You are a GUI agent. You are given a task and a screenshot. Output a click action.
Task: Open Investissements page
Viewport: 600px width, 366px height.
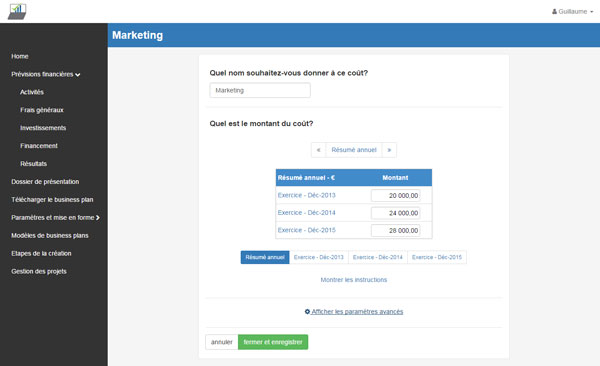coord(43,128)
